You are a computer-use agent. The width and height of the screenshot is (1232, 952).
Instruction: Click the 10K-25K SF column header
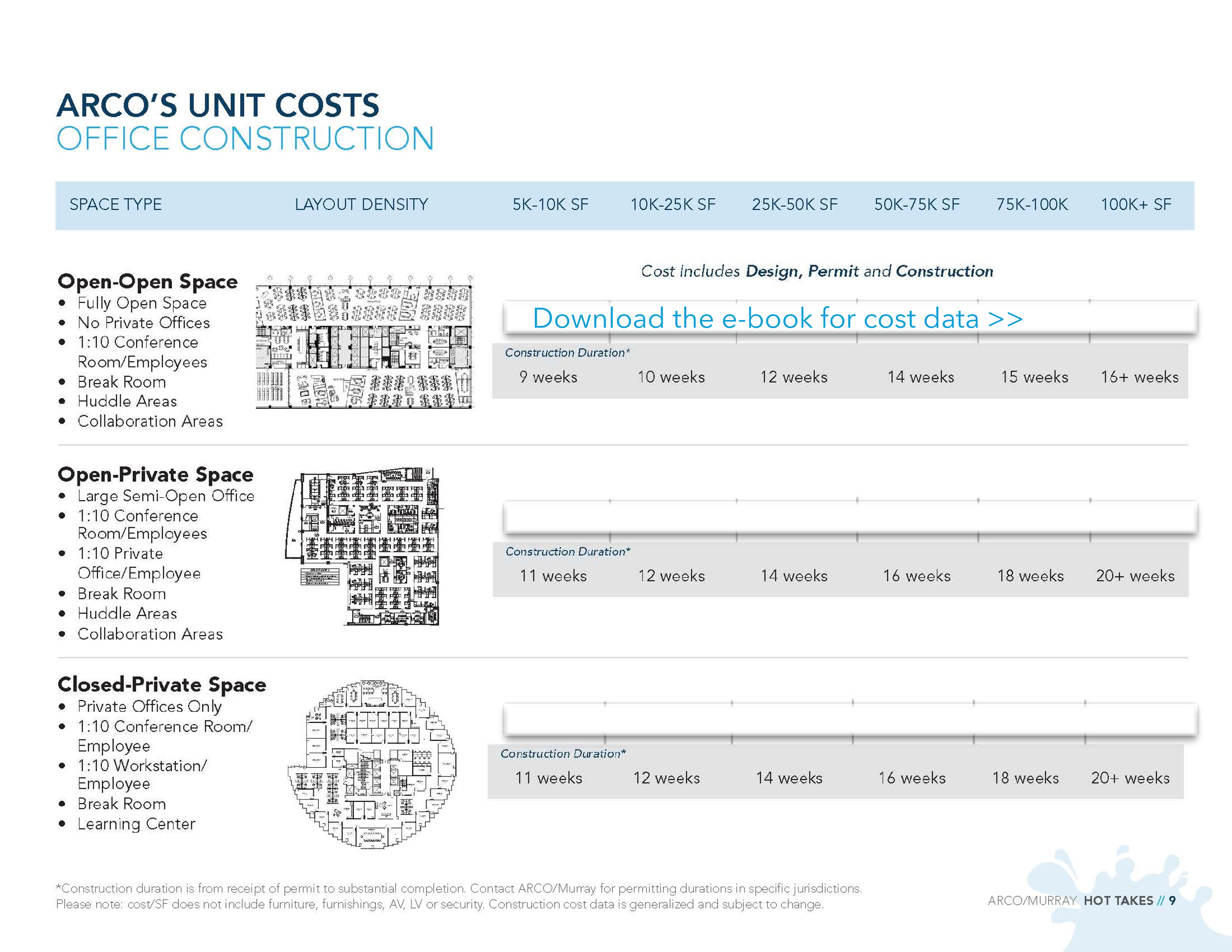click(673, 204)
